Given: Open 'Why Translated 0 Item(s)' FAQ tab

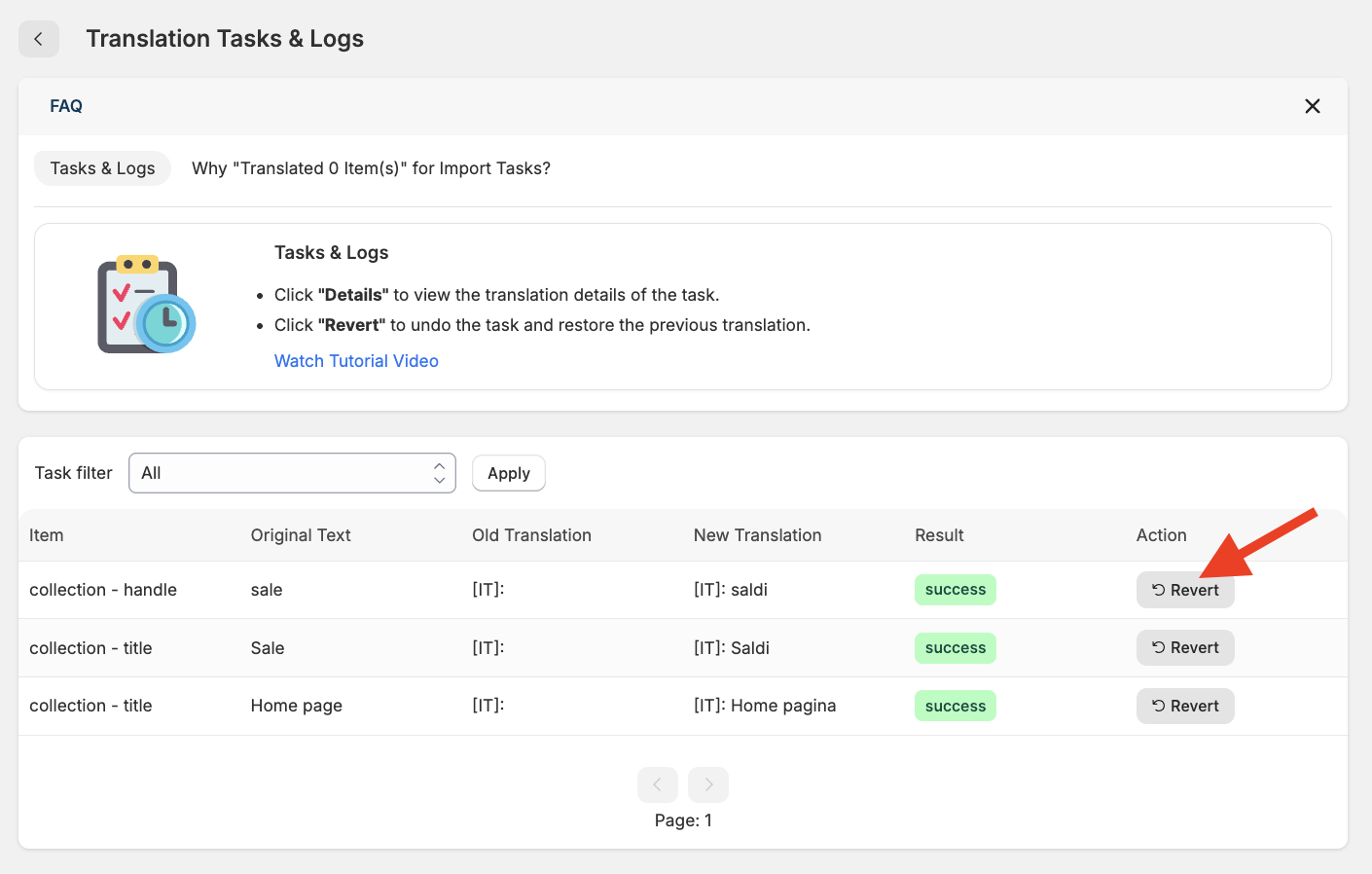Looking at the screenshot, I should [x=371, y=168].
